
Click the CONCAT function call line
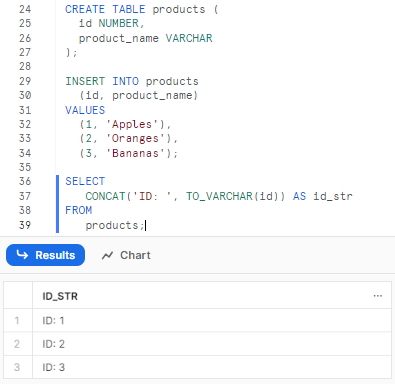pyautogui.click(x=219, y=196)
